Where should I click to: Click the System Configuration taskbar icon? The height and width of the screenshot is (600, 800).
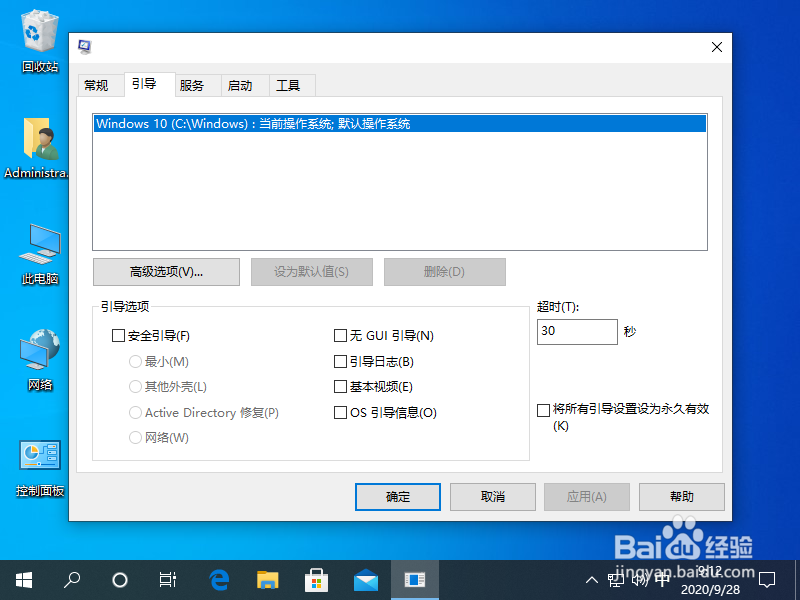[x=415, y=580]
